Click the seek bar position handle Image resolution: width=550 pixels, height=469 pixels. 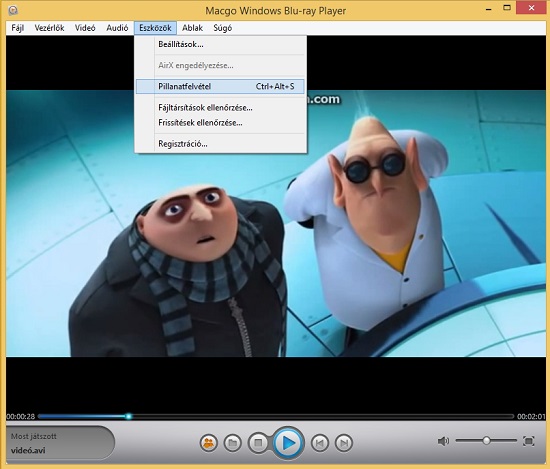(x=128, y=416)
